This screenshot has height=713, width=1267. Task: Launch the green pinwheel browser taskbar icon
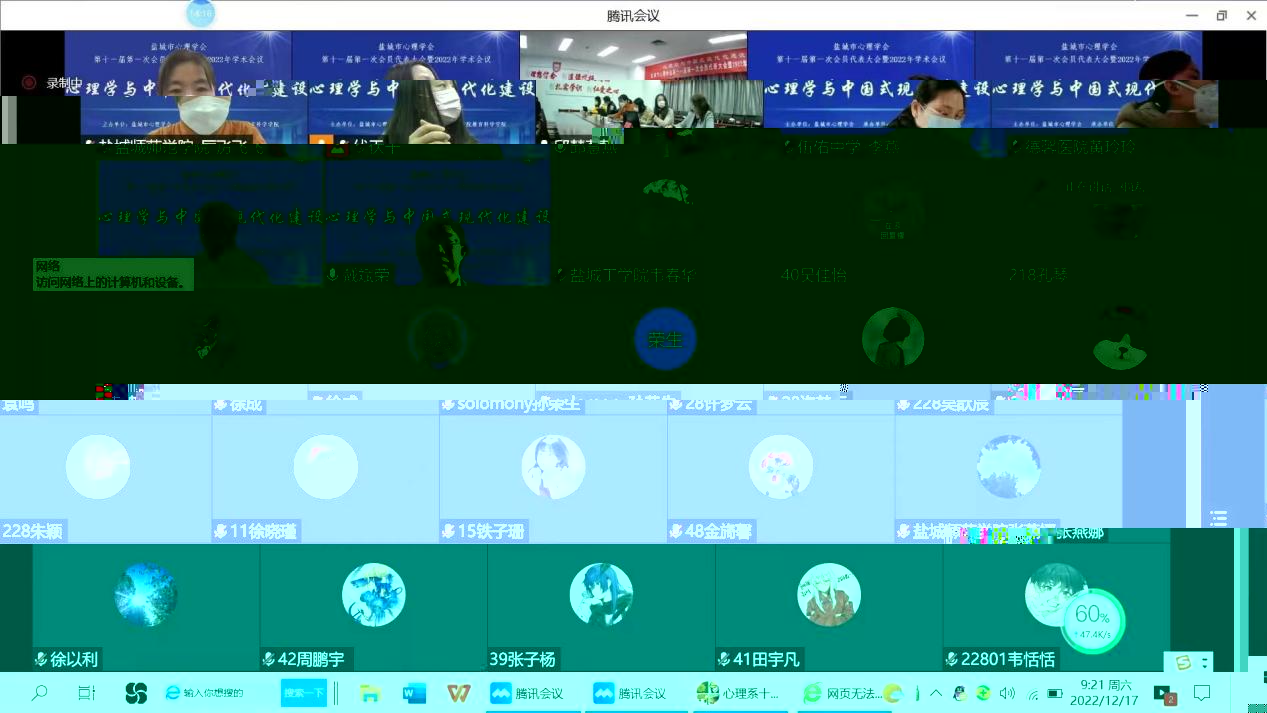(x=136, y=693)
